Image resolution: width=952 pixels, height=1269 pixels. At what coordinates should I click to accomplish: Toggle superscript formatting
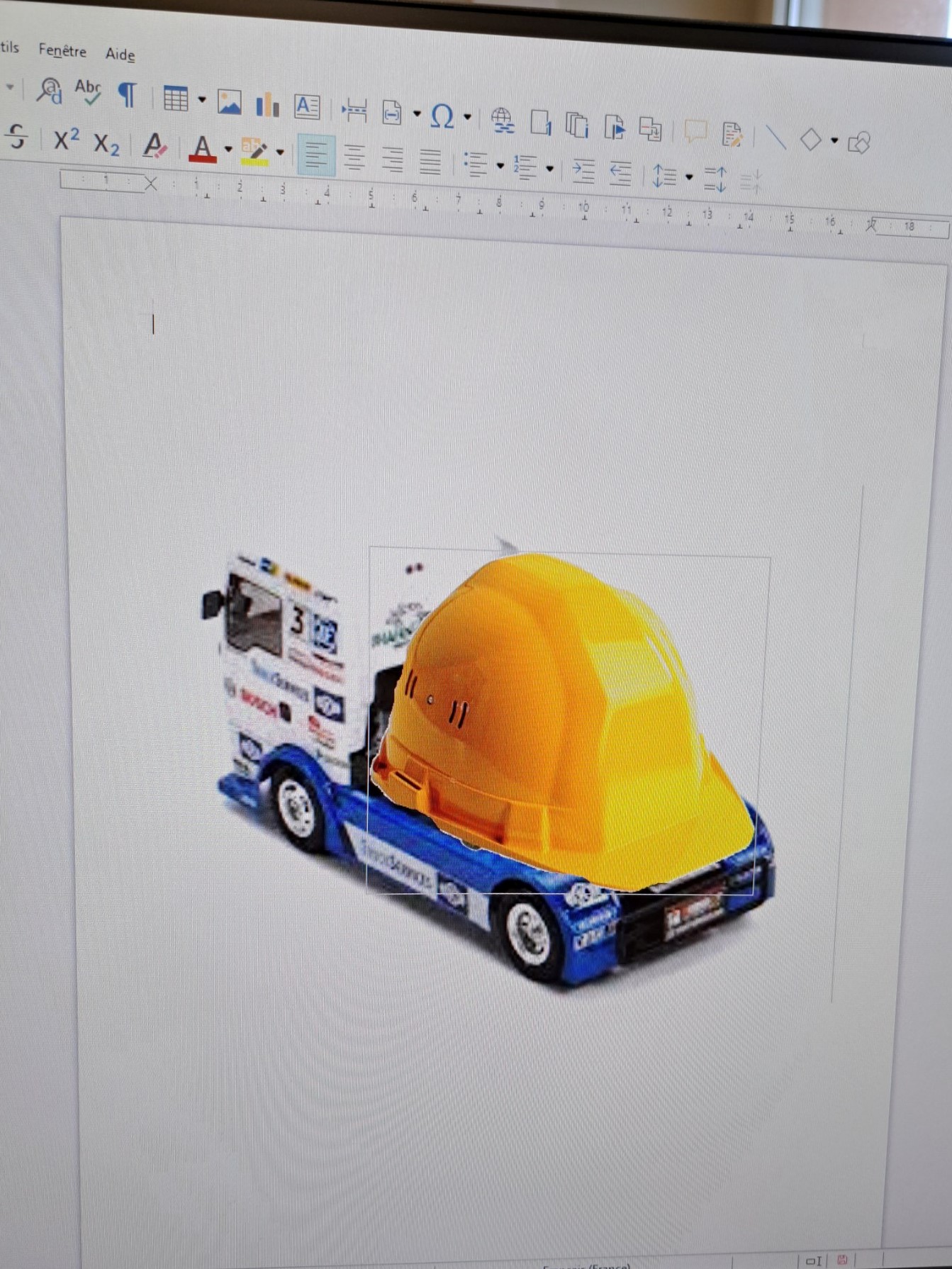click(66, 140)
